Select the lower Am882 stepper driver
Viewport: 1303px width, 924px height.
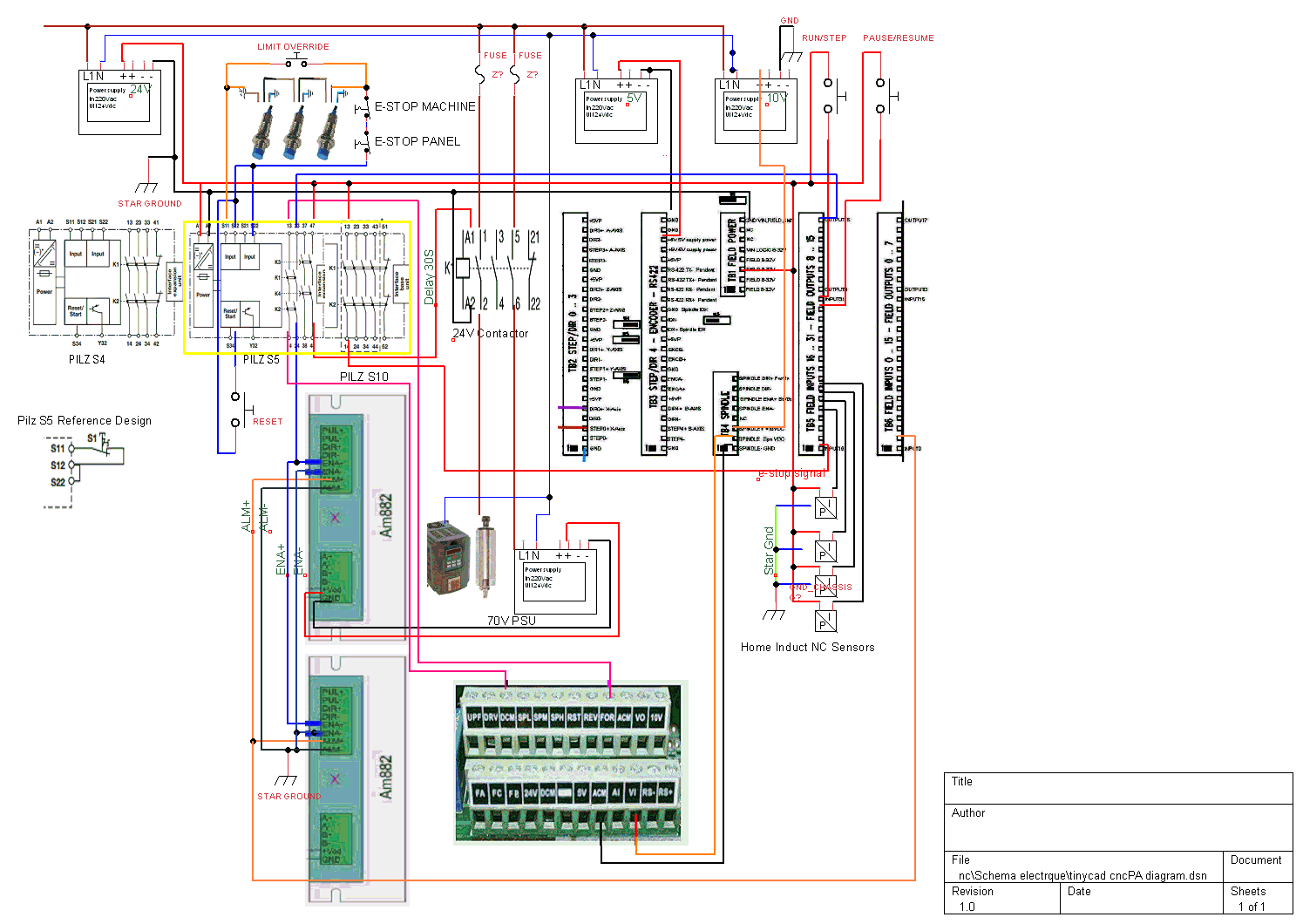[357, 780]
